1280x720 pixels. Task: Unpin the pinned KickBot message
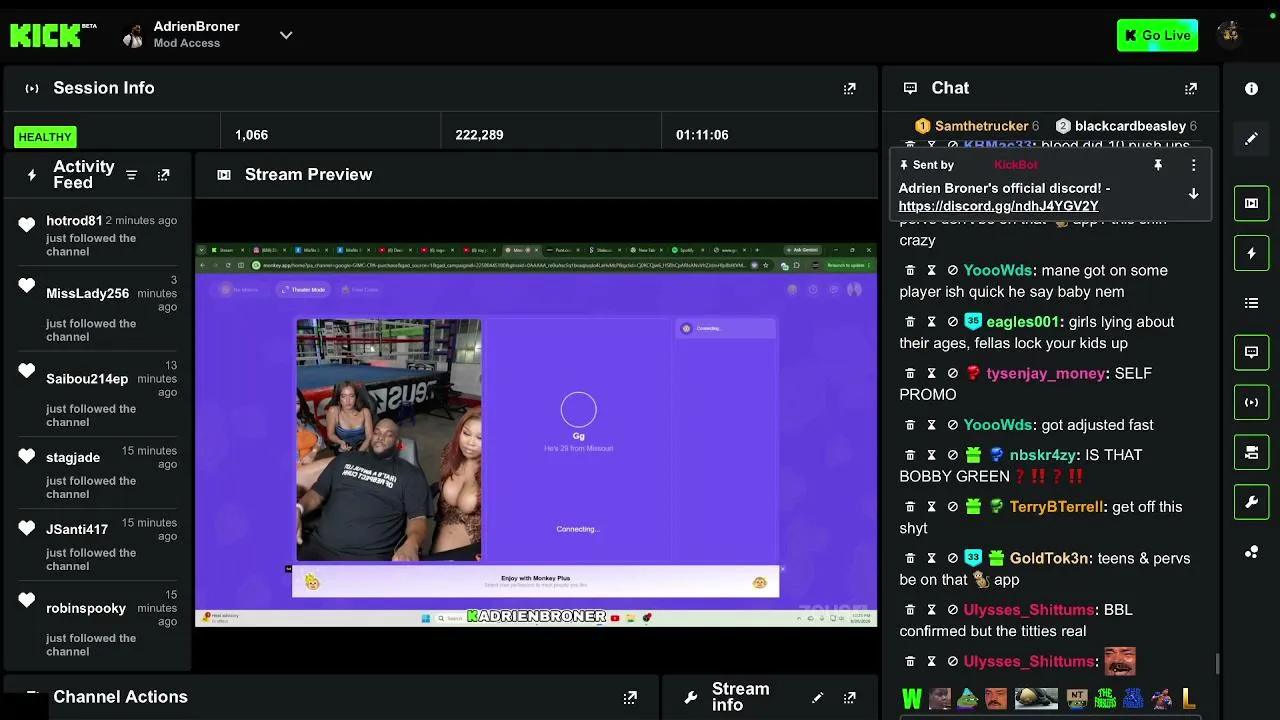1158,165
